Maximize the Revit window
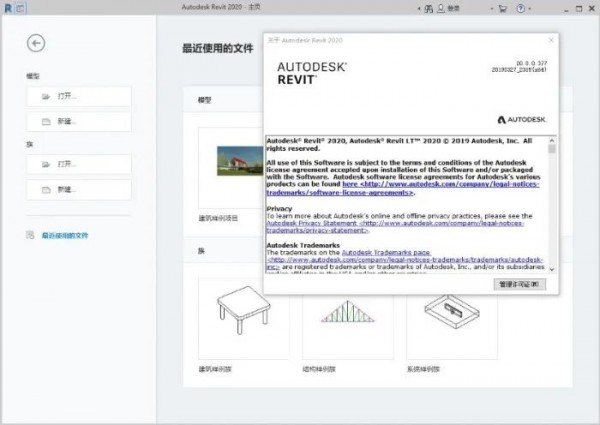 coord(579,8)
